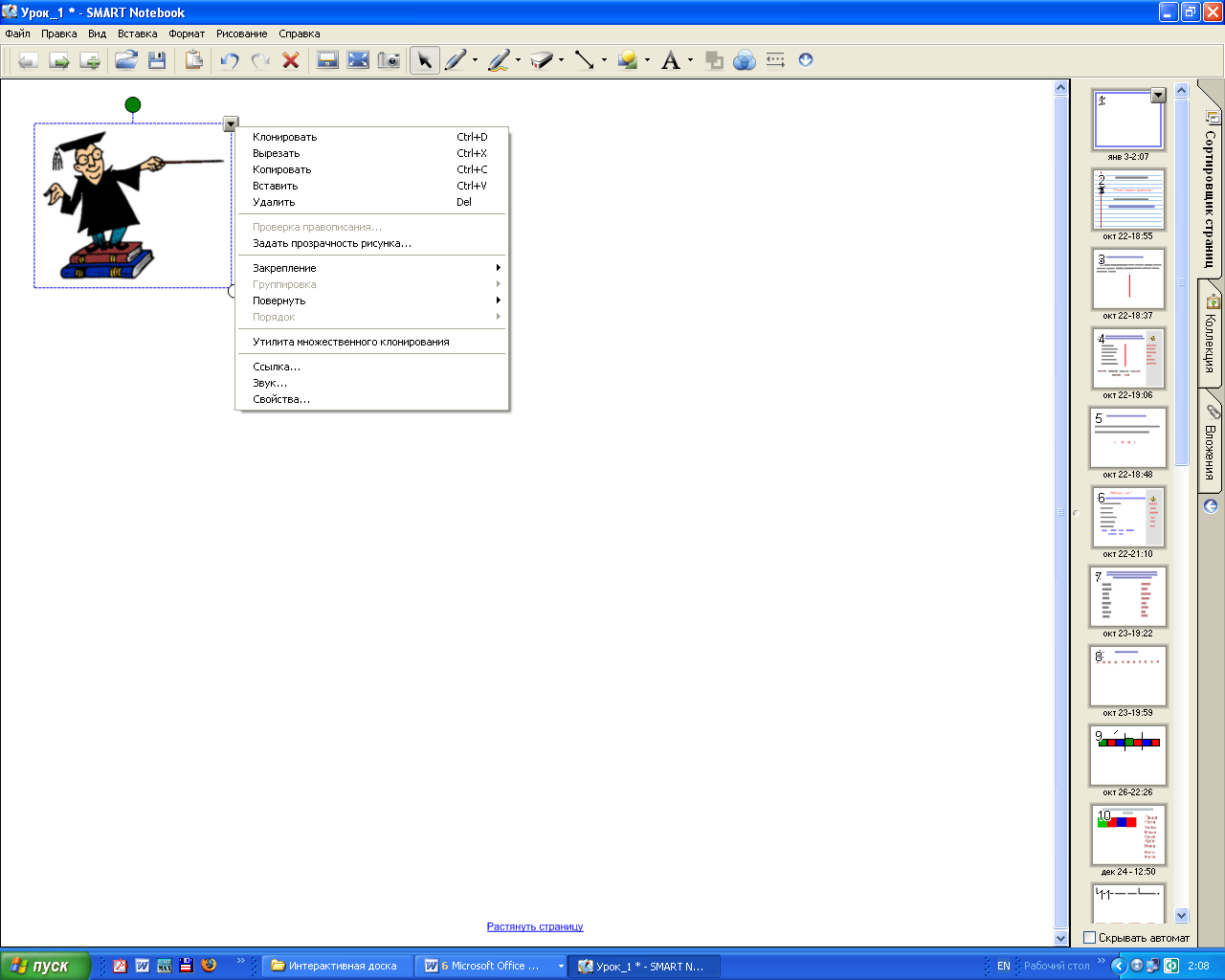Save the notebook file

(157, 60)
